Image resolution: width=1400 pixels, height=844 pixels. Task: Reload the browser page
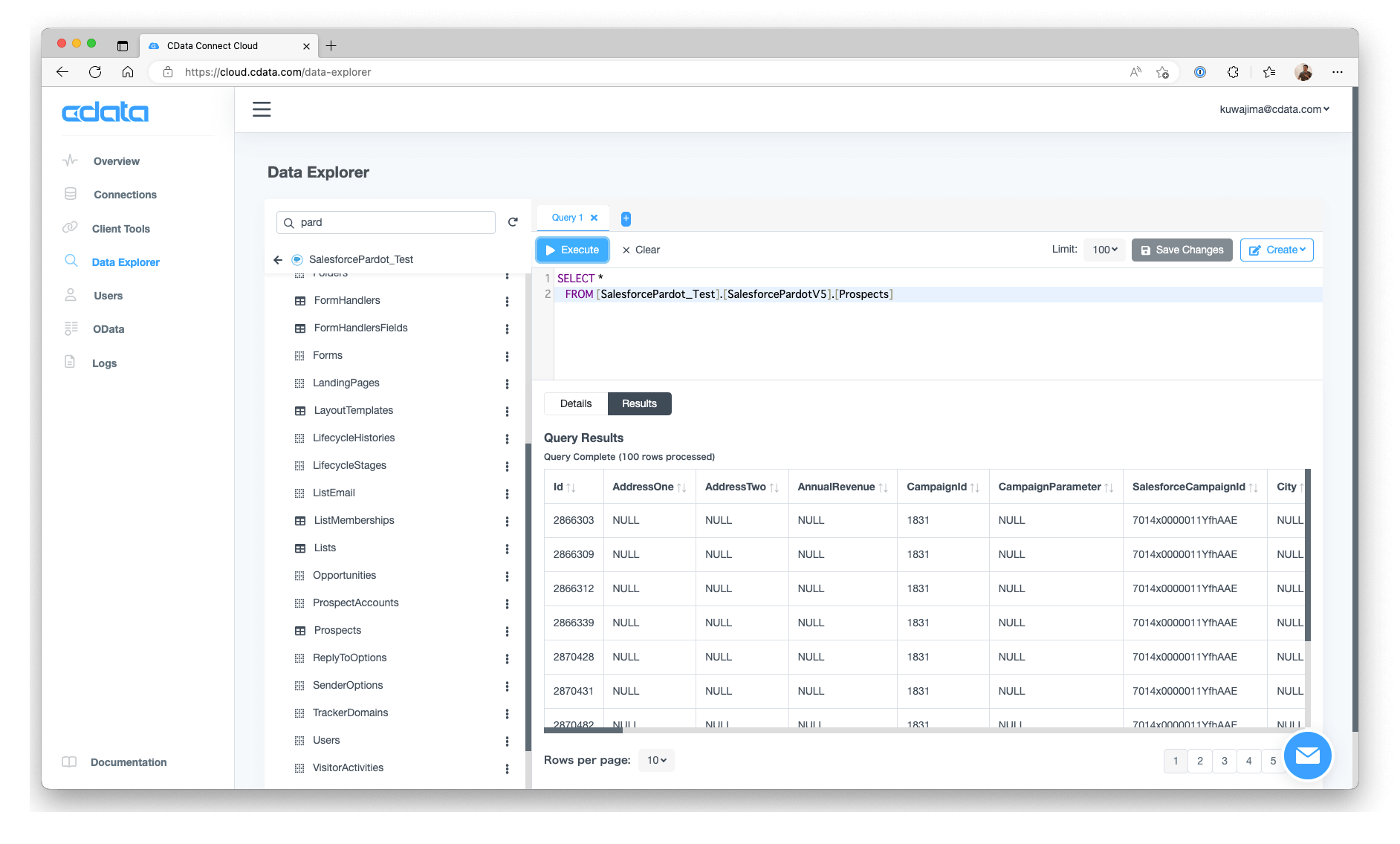[x=95, y=72]
